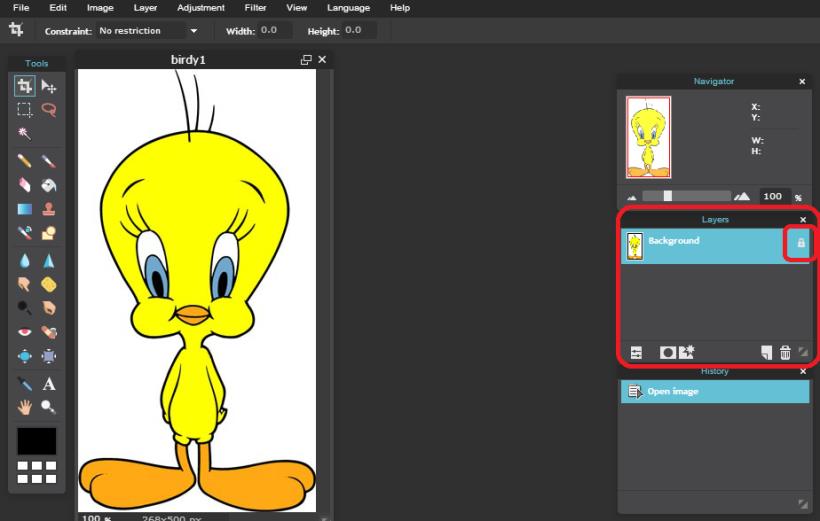Select the Lasso tool
The image size is (820, 521).
click(x=48, y=111)
